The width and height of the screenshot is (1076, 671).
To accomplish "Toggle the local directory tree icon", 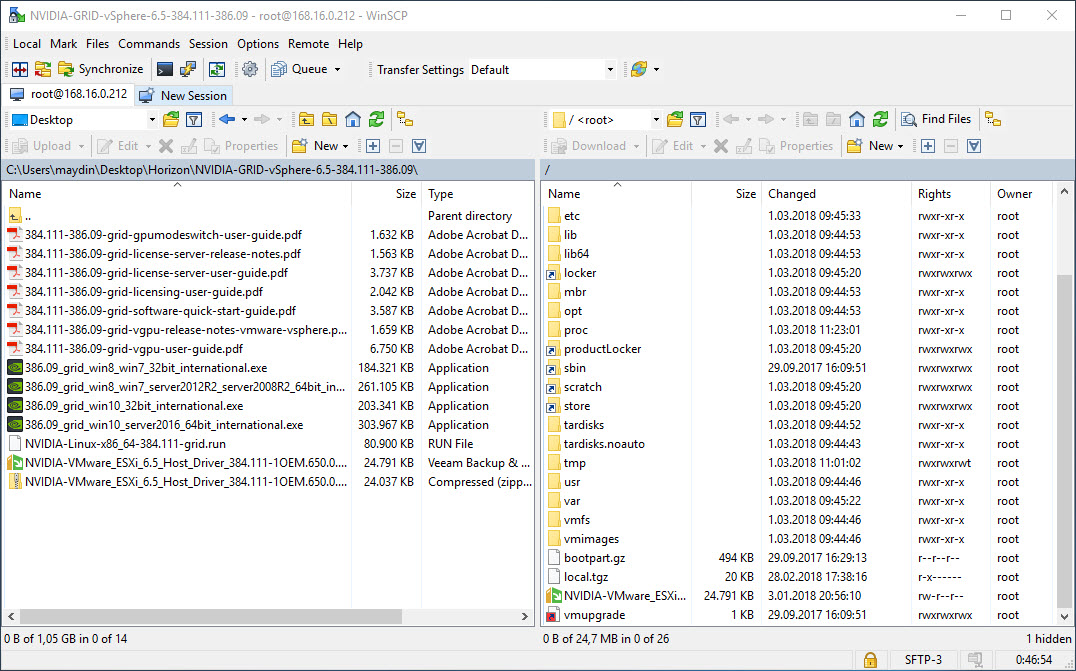I will pos(405,120).
